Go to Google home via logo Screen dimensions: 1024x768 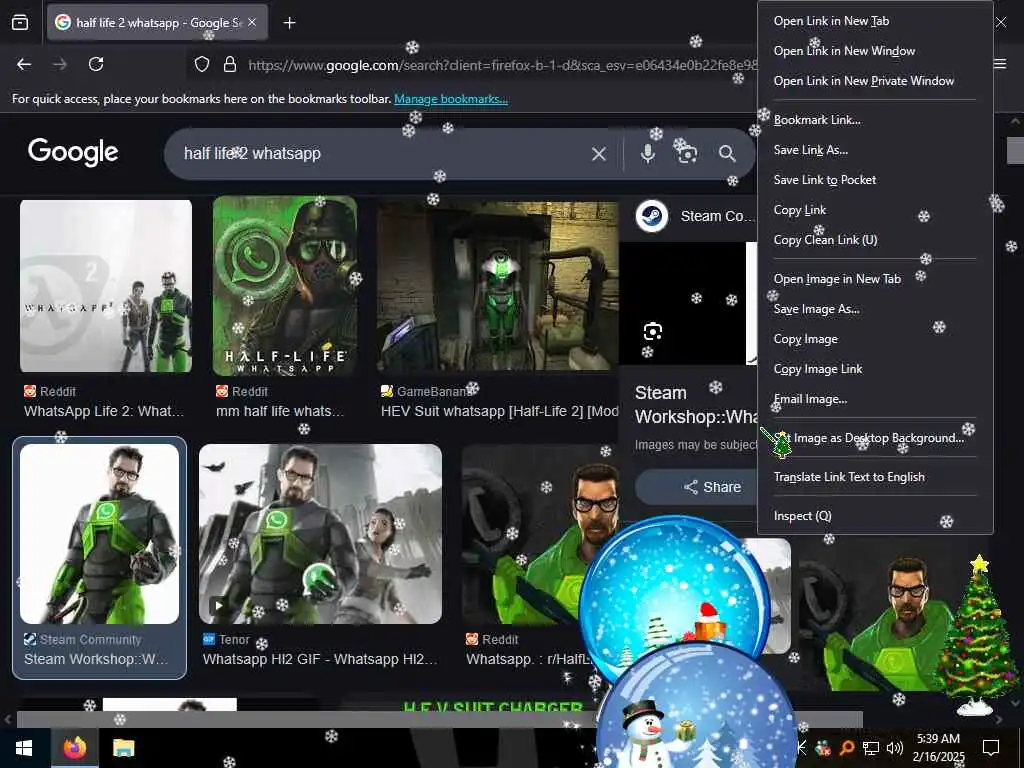[73, 152]
